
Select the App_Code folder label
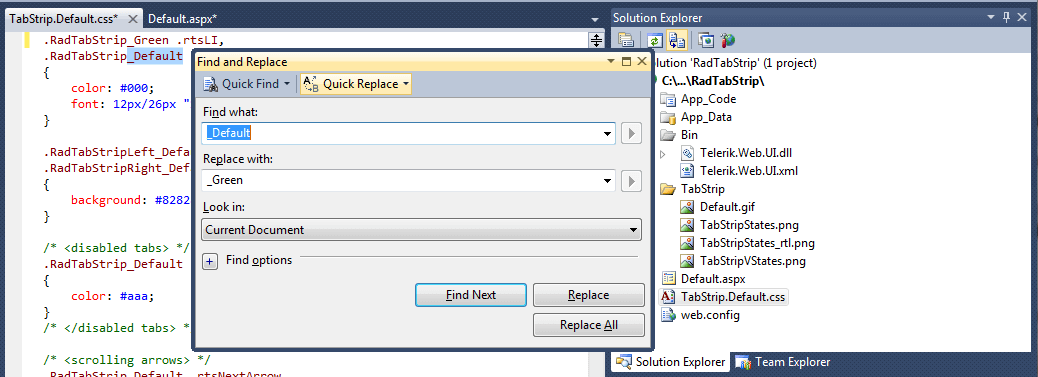click(708, 99)
